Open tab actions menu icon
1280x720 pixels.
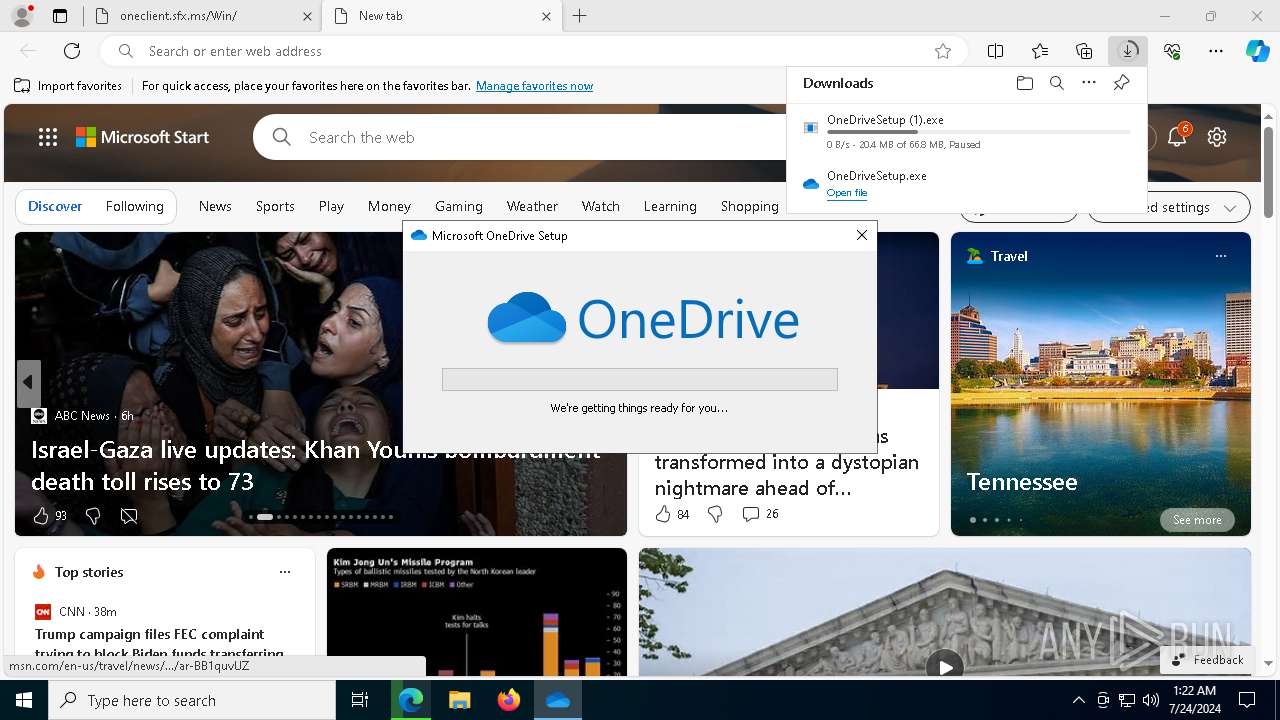[x=60, y=16]
